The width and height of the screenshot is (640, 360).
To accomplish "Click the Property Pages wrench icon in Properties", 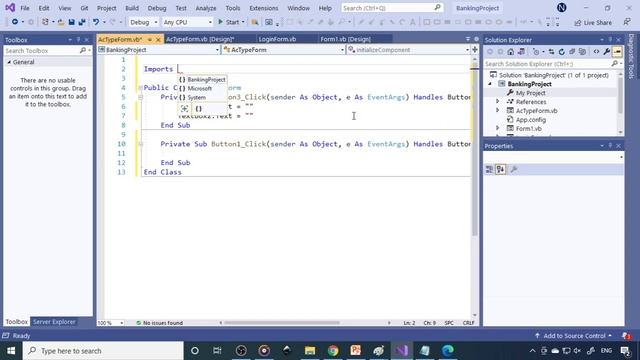I will (514, 169).
